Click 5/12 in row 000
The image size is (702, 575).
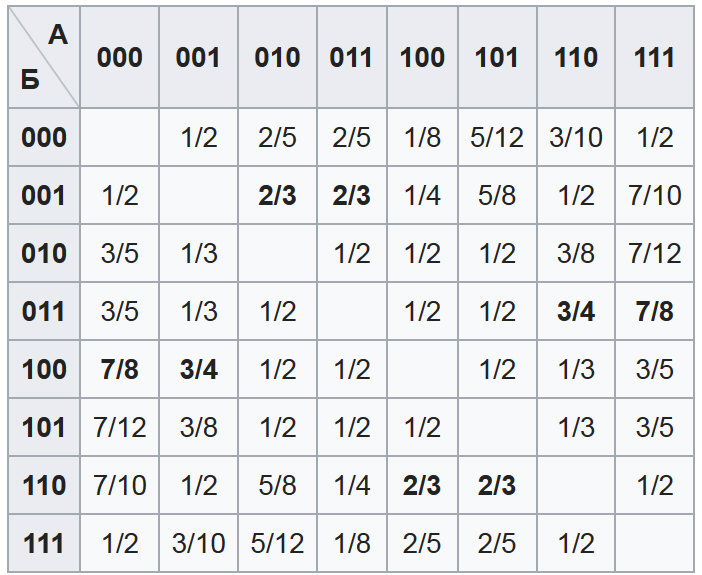(497, 137)
